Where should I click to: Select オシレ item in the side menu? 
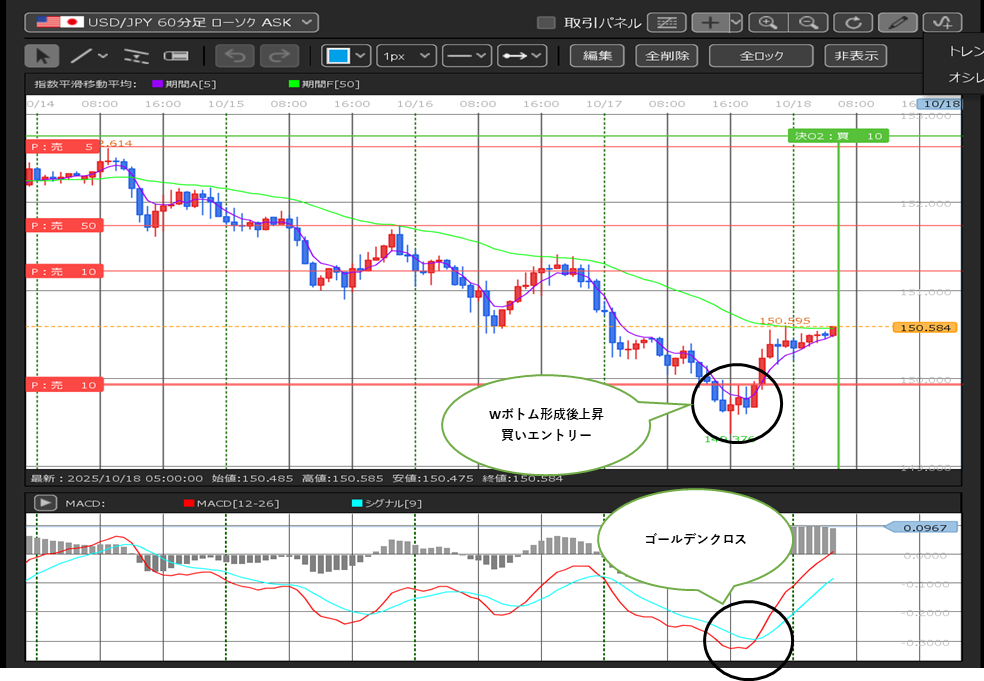tap(964, 77)
